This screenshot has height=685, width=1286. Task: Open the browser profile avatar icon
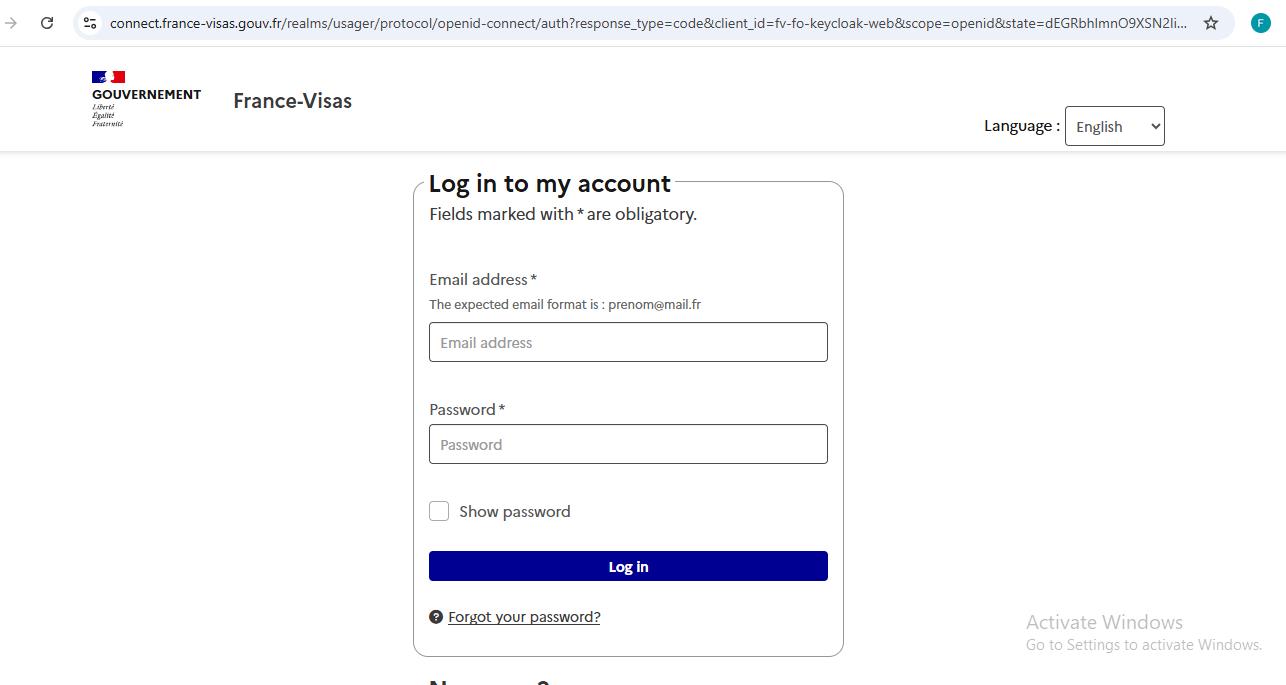pyautogui.click(x=1260, y=22)
